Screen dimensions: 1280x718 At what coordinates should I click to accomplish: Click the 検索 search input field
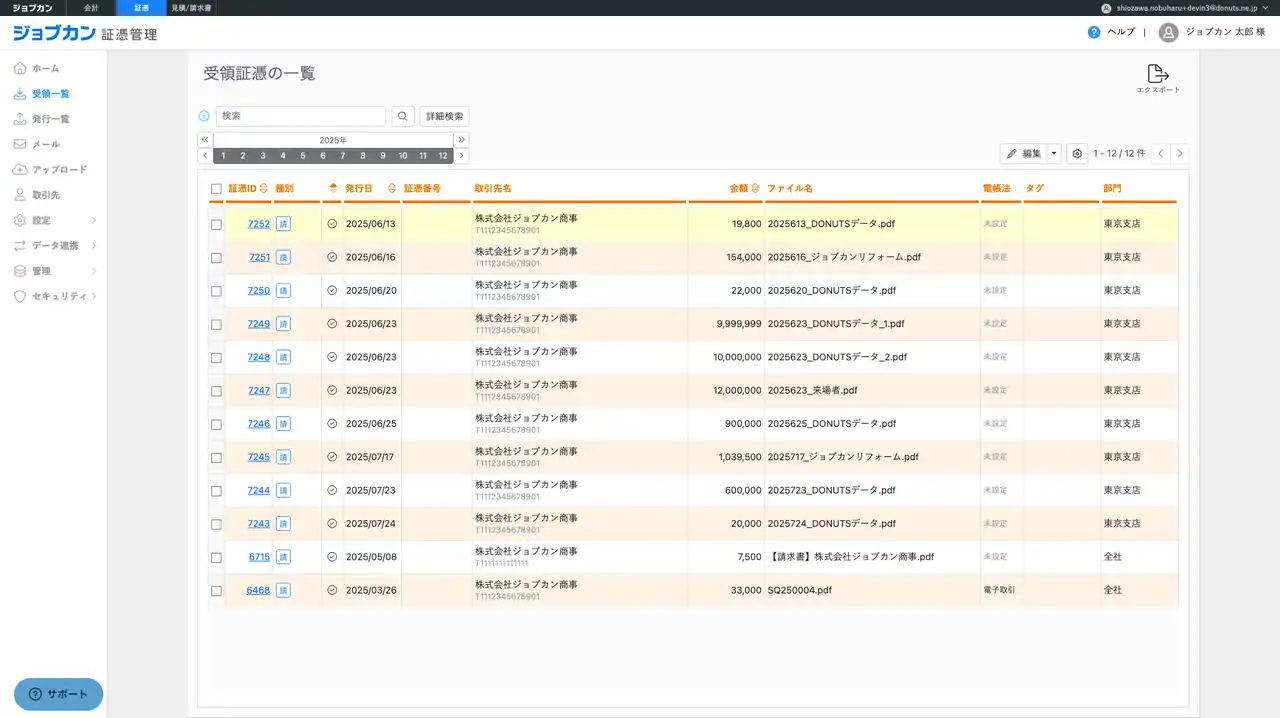(300, 117)
